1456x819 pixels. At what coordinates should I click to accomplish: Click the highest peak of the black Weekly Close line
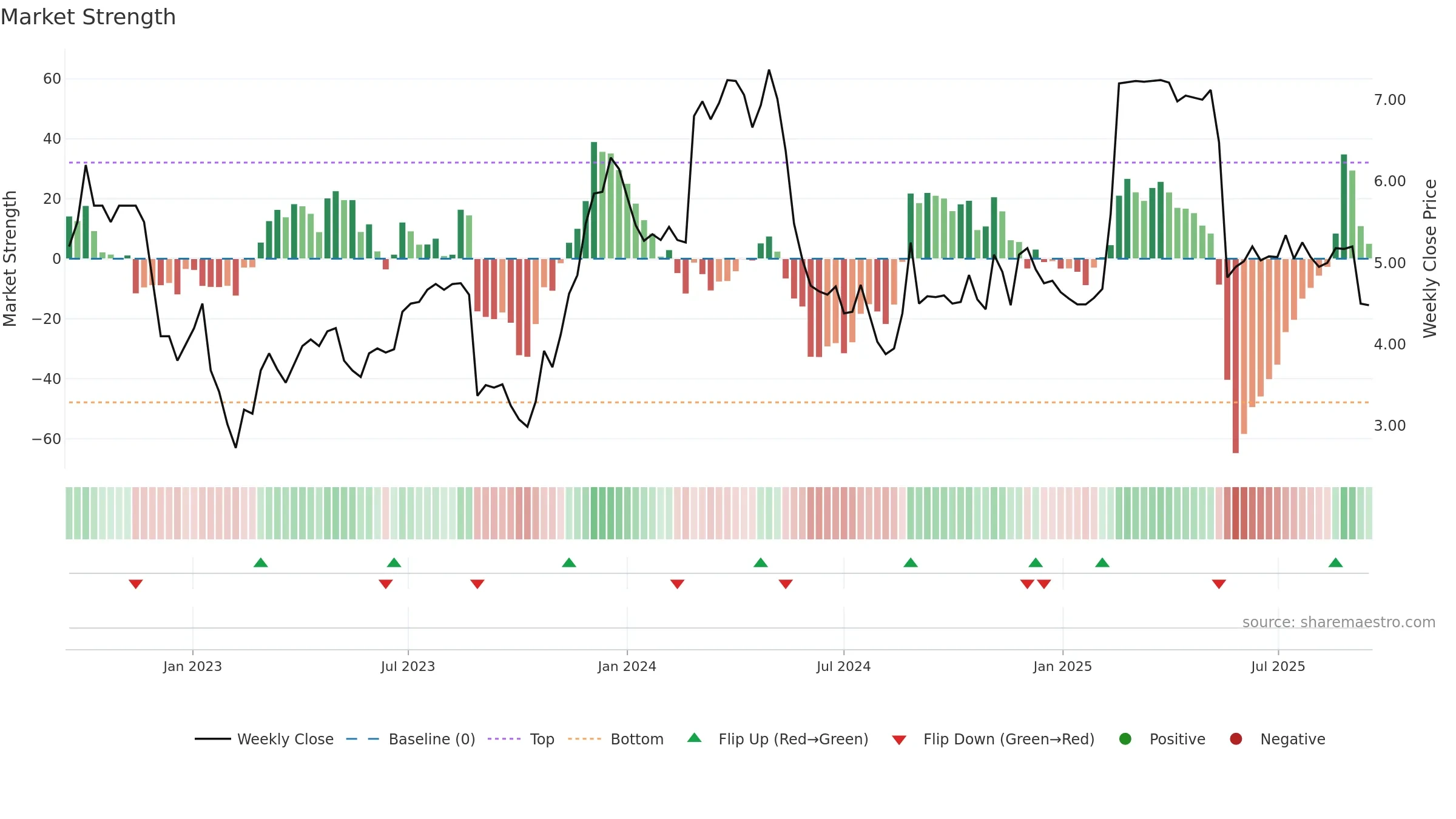coord(769,70)
